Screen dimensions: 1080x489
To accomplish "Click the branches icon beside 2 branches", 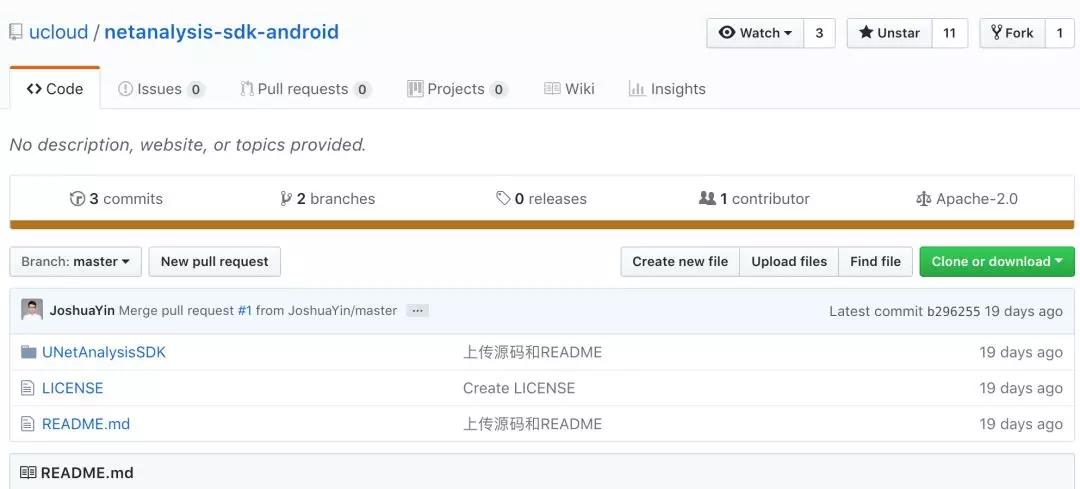I will point(286,198).
